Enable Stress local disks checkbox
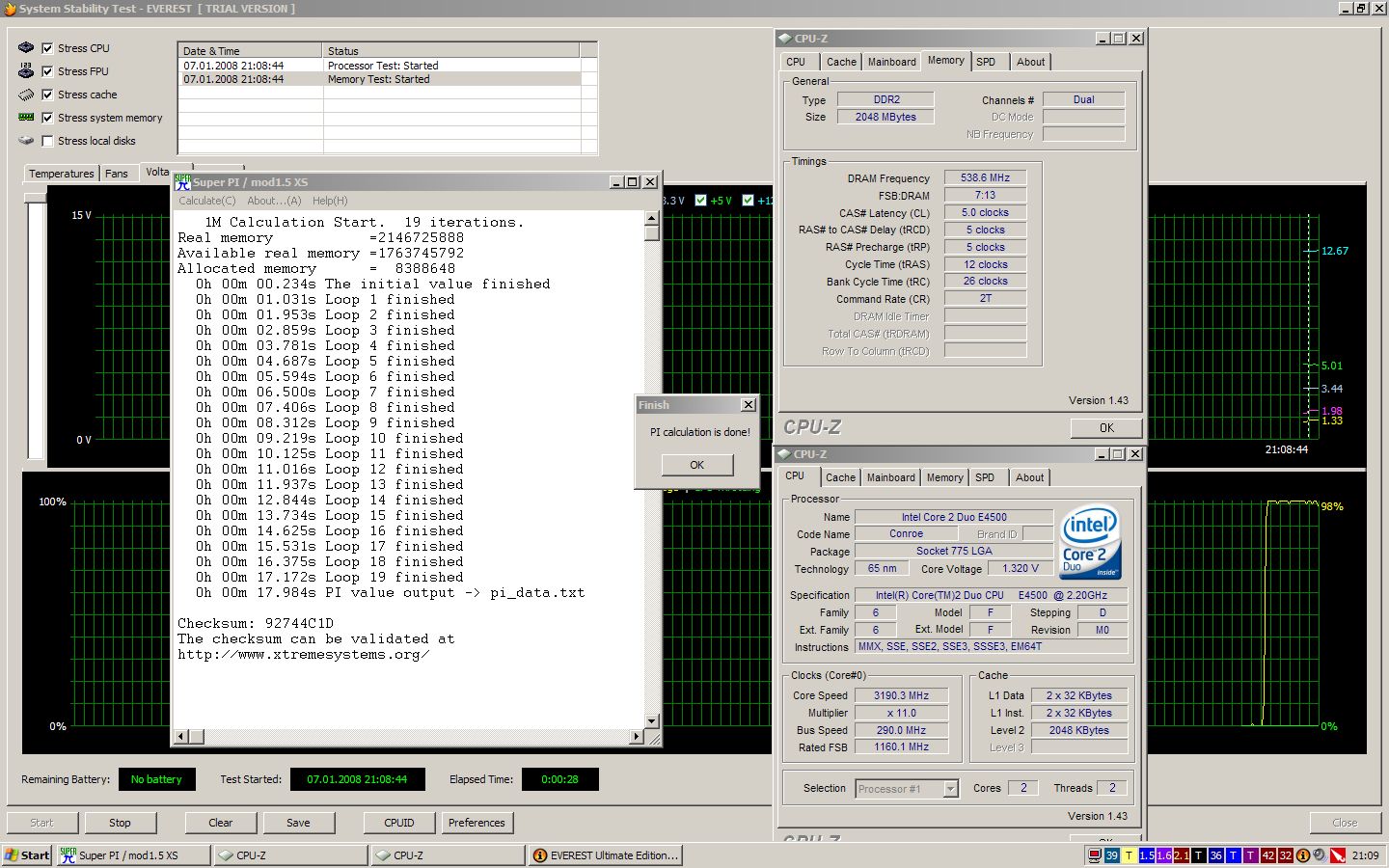 tap(47, 141)
